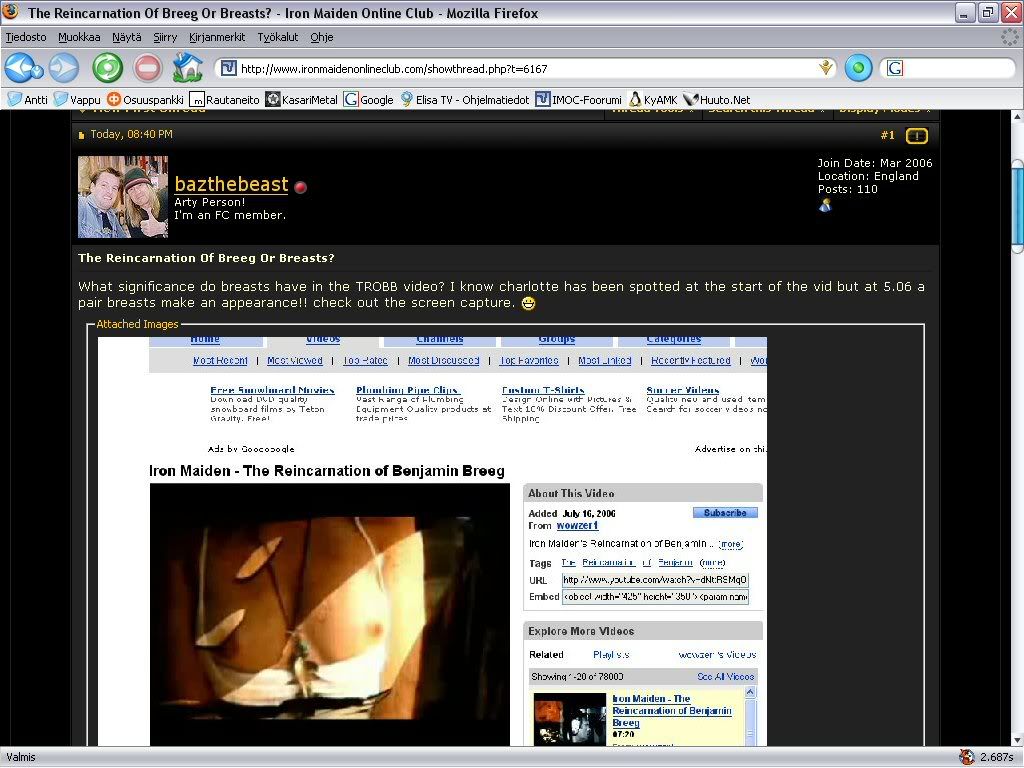Click the activity throbber in the menu bar
The height and width of the screenshot is (768, 1024).
[x=1010, y=37]
